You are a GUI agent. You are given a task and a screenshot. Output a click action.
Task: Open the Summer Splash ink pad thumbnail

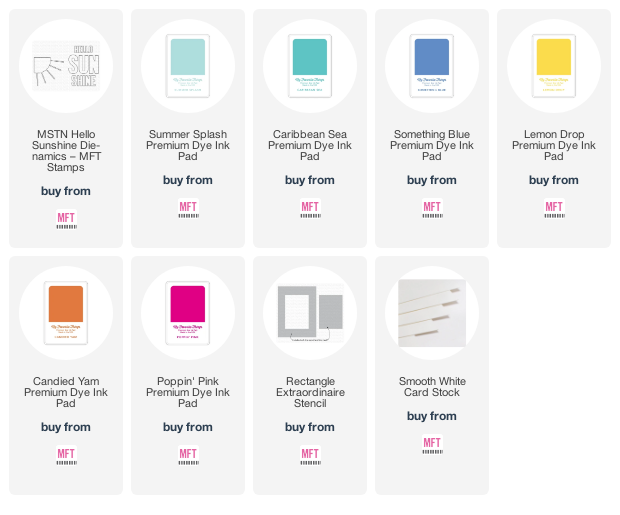(188, 66)
